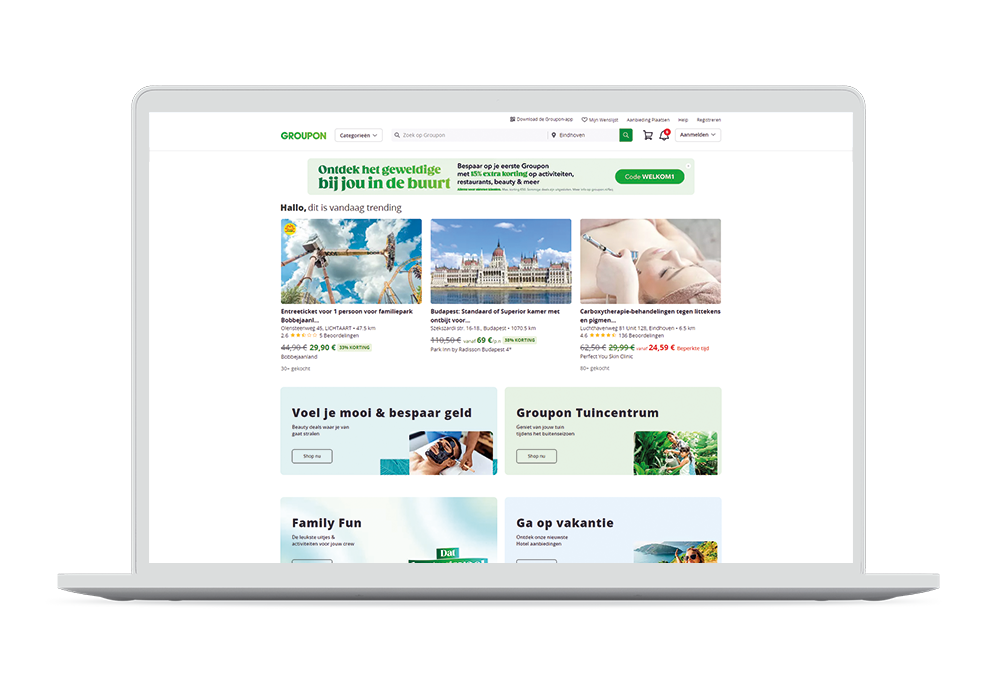
Task: Click Download de Groupon-app link
Action: 545,119
